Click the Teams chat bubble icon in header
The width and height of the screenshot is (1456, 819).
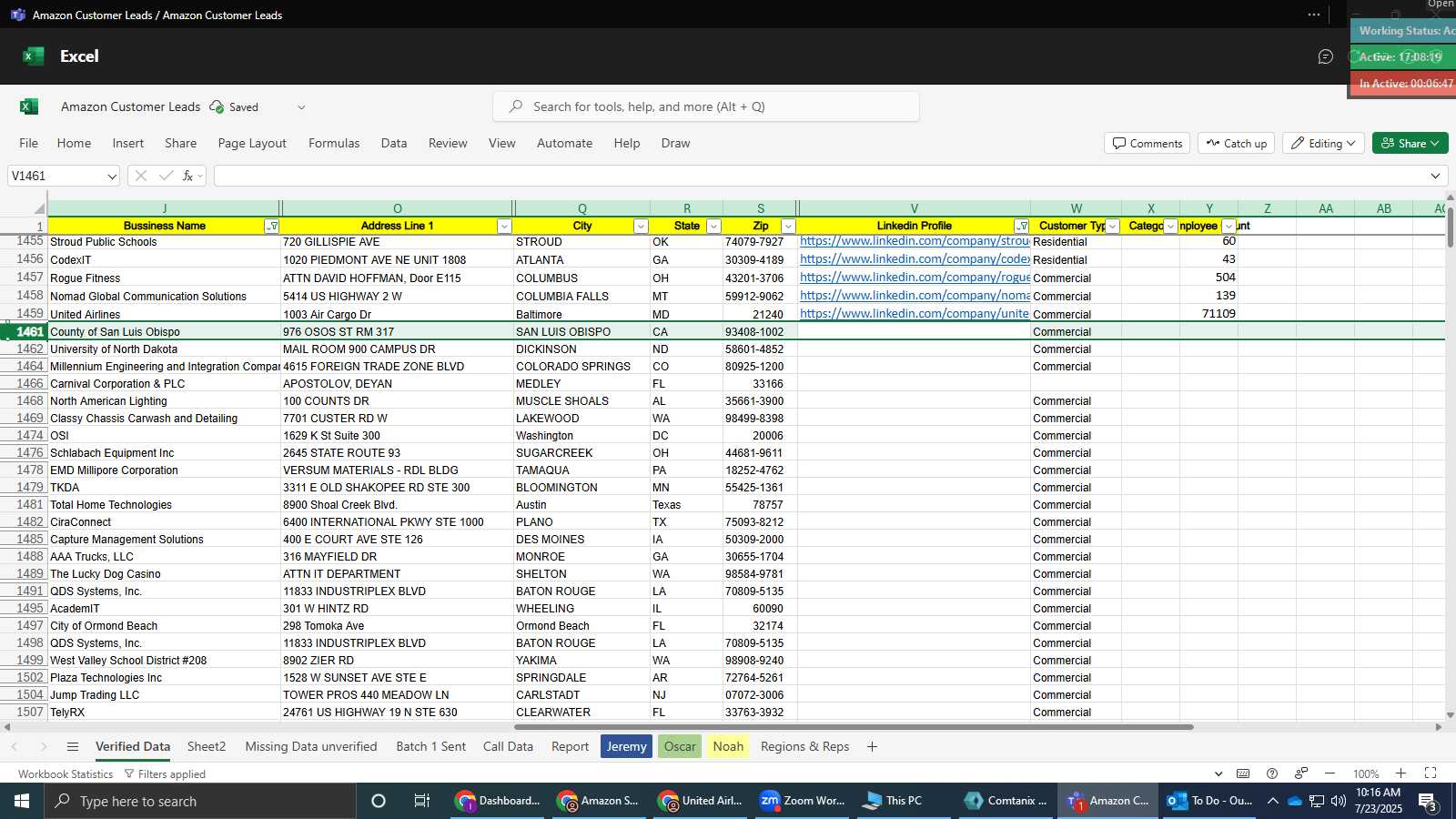pyautogui.click(x=1325, y=56)
